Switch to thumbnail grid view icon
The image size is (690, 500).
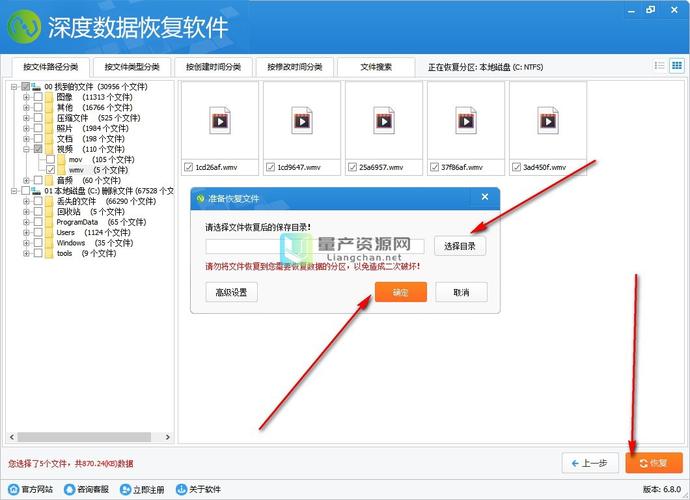point(677,66)
